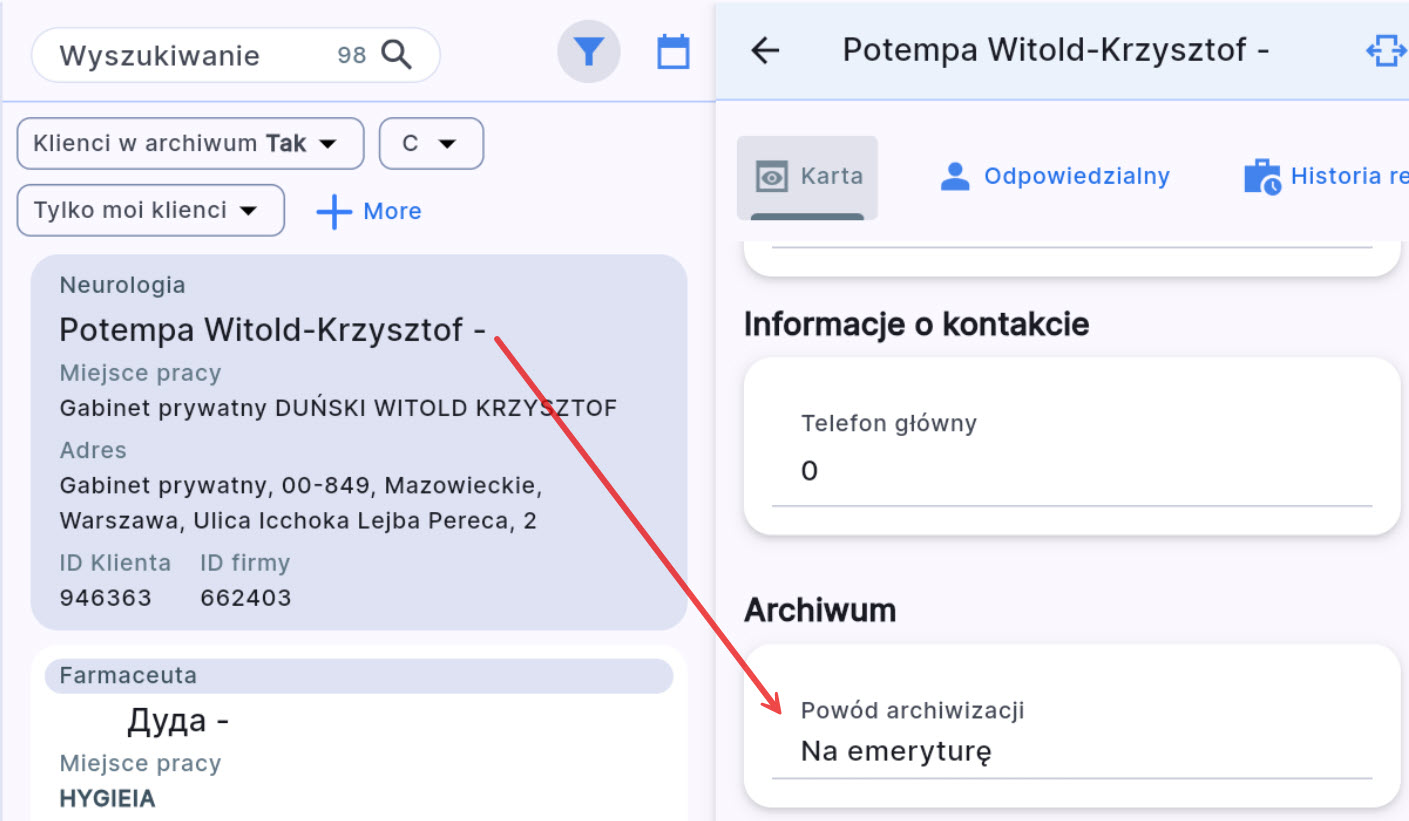Toggle the funnel filter icon

click(x=588, y=51)
